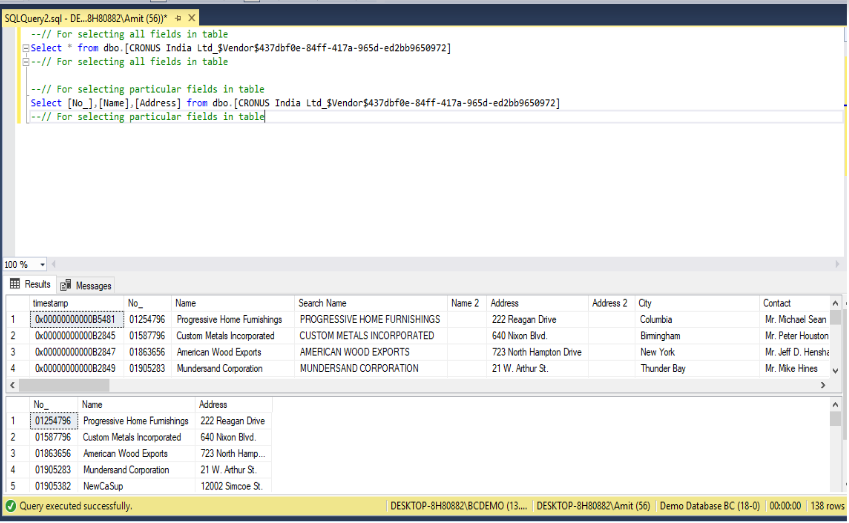Screen dimensions: 849x523
Task: Click the first grid's right horizontal scroll arrow
Action: [823, 385]
